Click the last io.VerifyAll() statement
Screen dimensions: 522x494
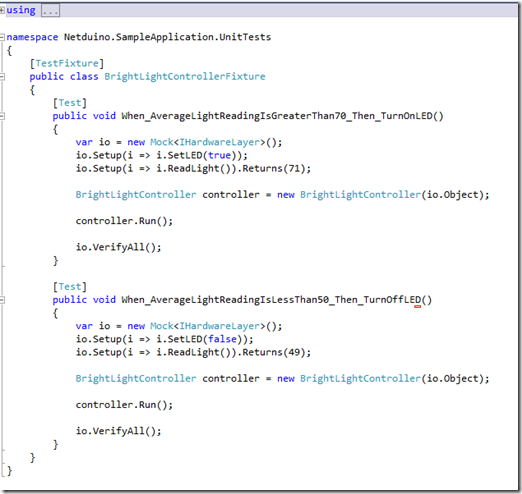[119, 431]
